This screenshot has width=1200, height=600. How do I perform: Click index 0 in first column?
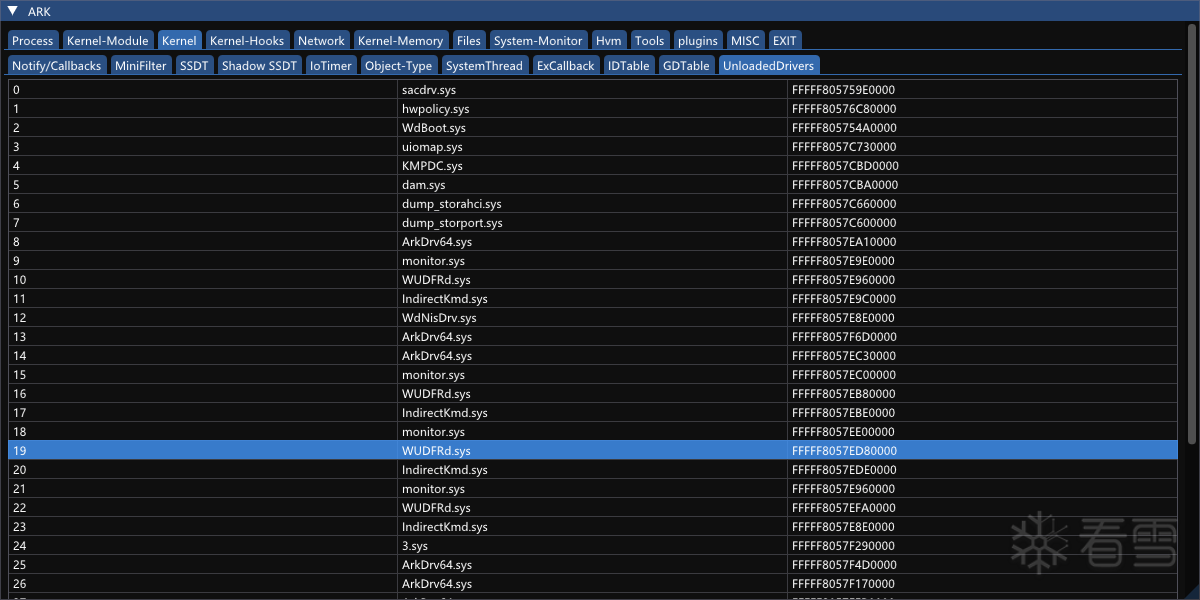[x=16, y=90]
